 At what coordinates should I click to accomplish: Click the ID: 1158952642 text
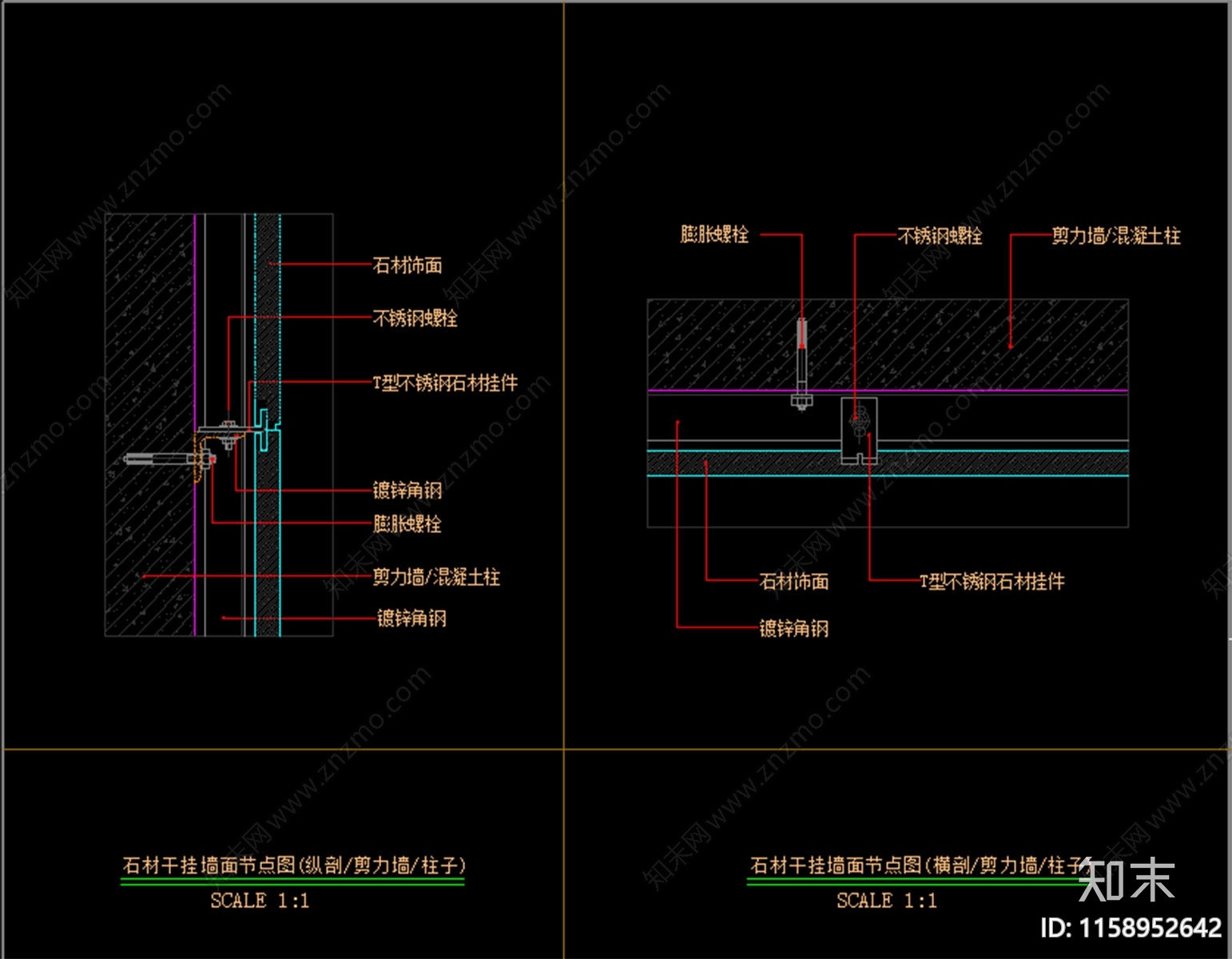pyautogui.click(x=1131, y=928)
